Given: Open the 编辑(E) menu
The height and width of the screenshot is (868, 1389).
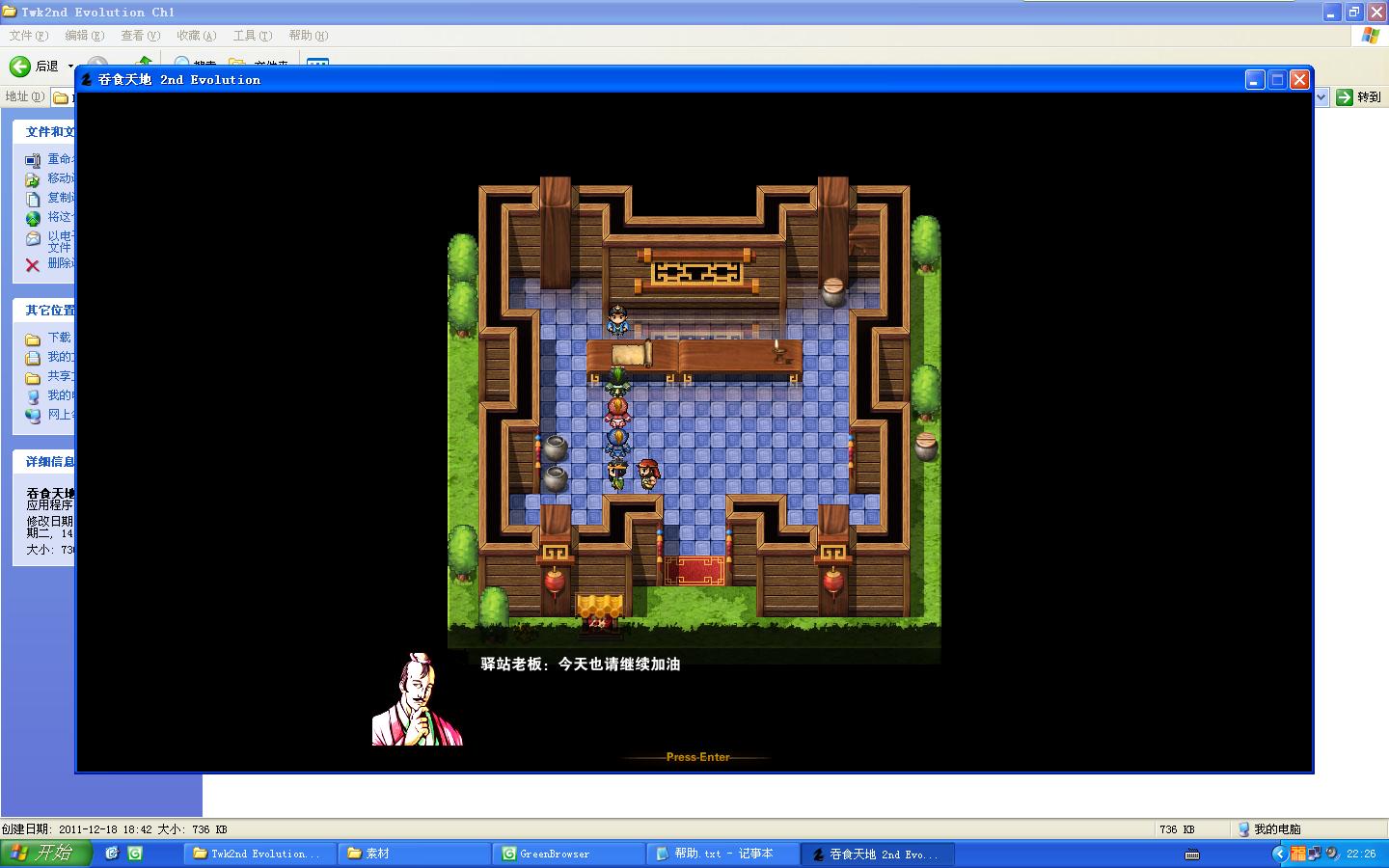Looking at the screenshot, I should click(x=84, y=36).
